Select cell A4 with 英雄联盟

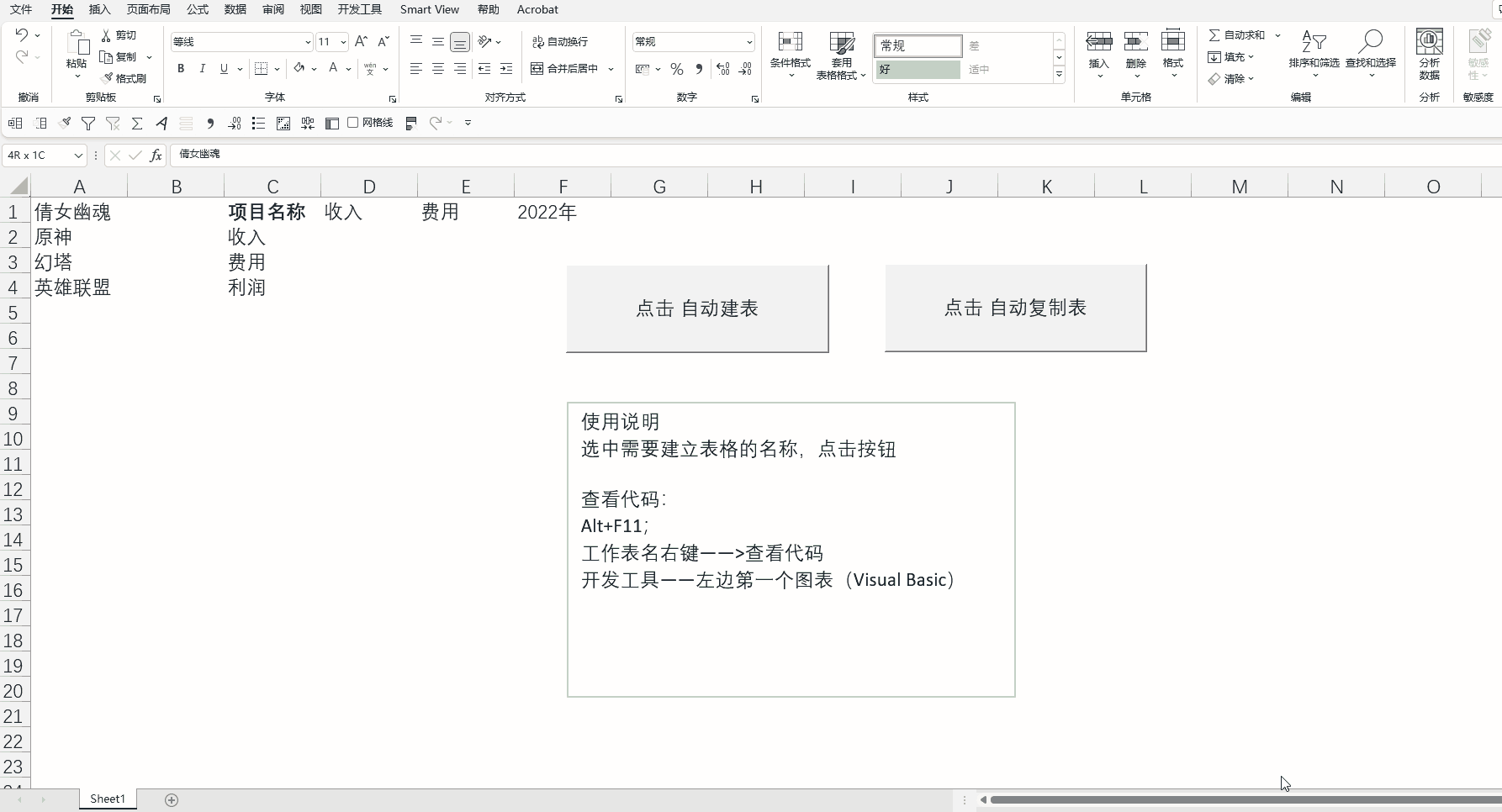(x=79, y=287)
